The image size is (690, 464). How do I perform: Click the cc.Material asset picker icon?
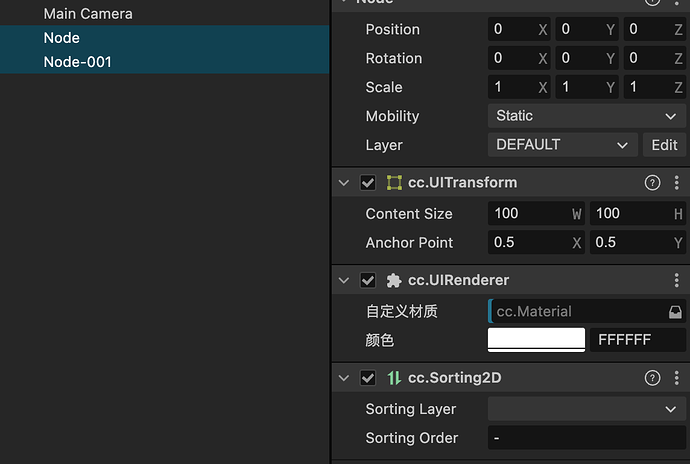[676, 311]
